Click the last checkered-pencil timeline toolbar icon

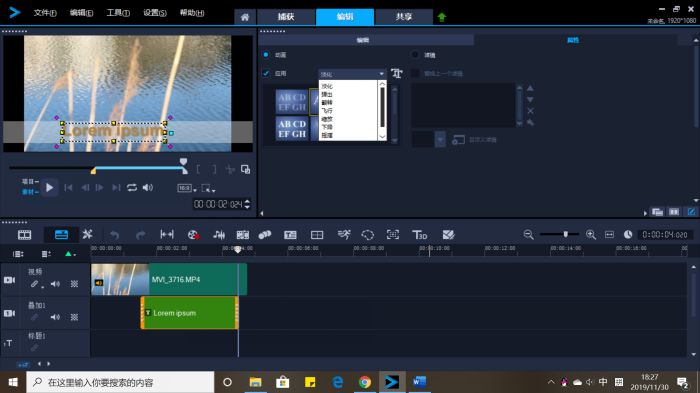448,235
